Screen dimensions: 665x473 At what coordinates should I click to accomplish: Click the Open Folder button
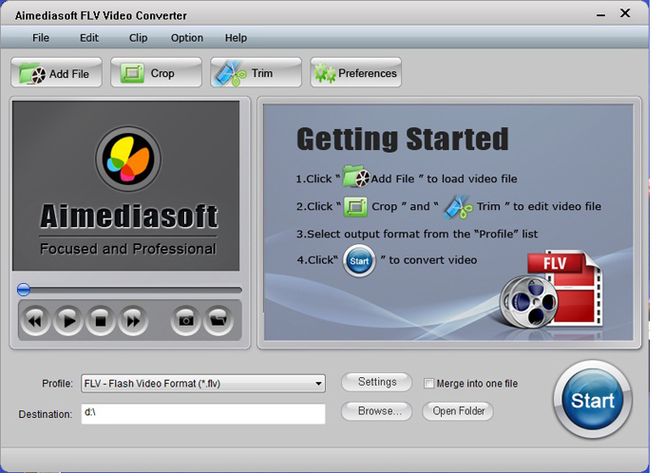[458, 411]
